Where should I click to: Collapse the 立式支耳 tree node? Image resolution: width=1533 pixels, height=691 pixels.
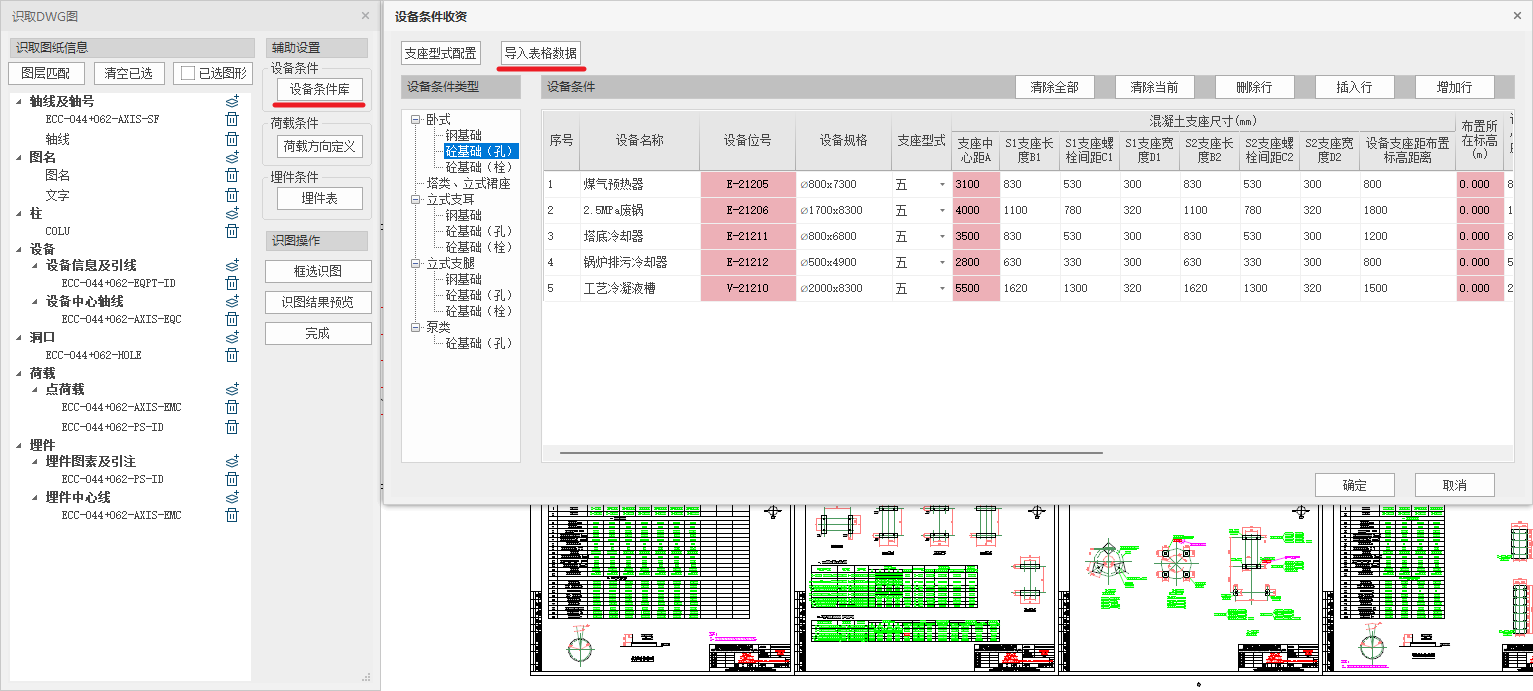click(415, 200)
